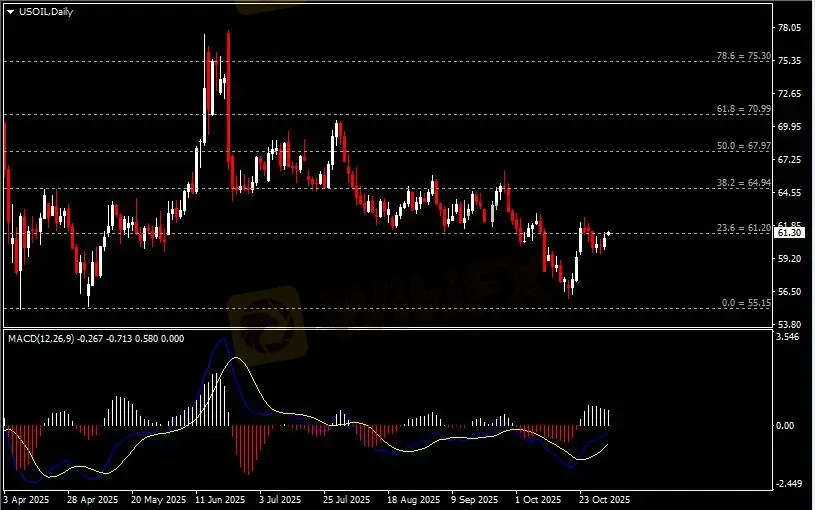Click the 0.00 MACD scale value
This screenshot has height=510, width=815.
pyautogui.click(x=785, y=426)
